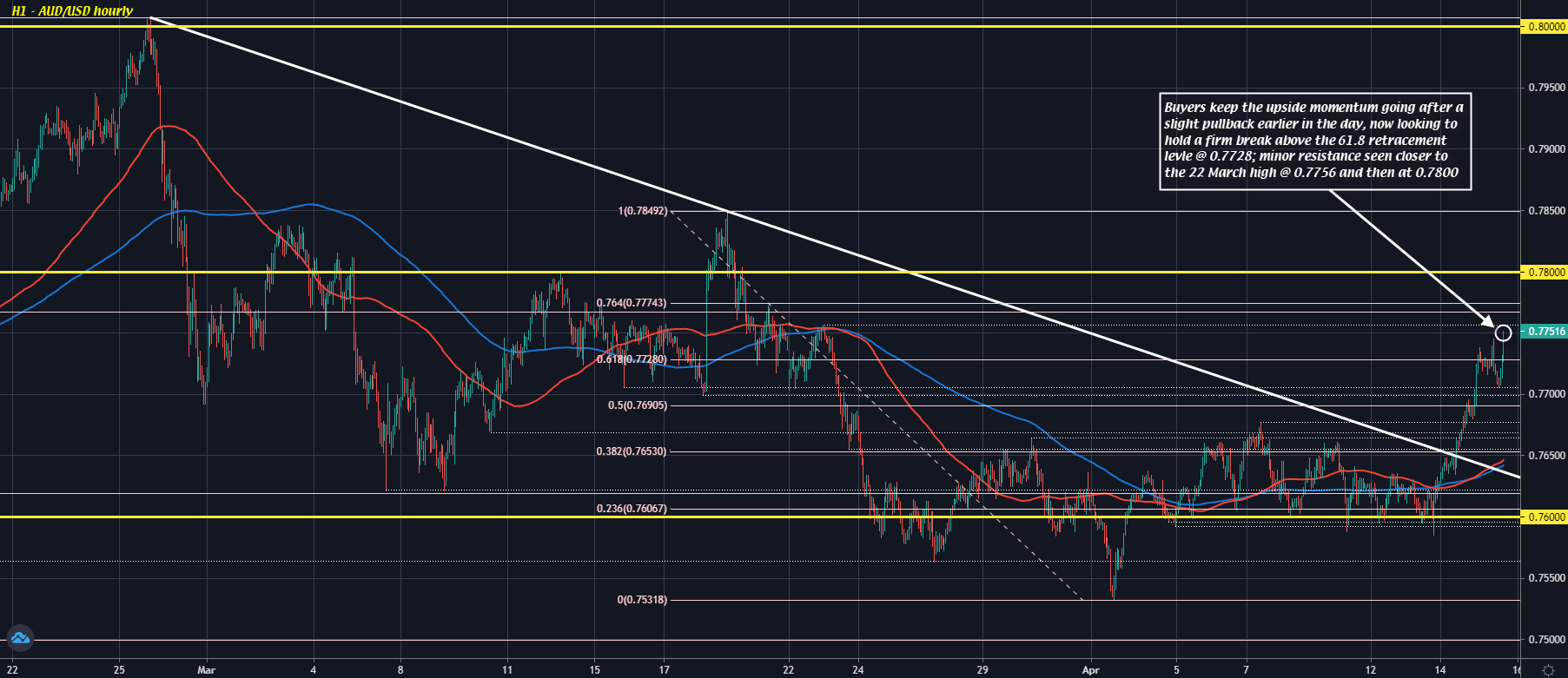Select the 0.75500 price scale value
Image resolution: width=1568 pixels, height=678 pixels.
coord(1546,578)
